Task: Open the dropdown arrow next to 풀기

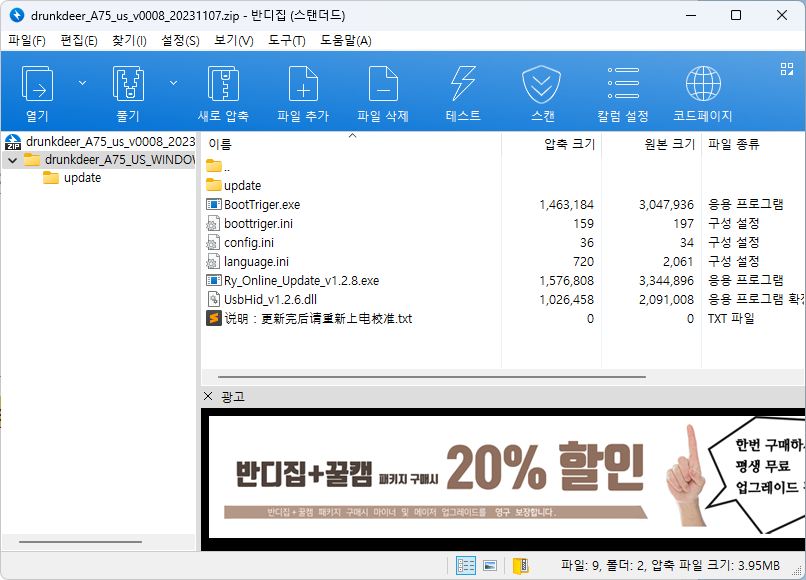Action: click(174, 83)
